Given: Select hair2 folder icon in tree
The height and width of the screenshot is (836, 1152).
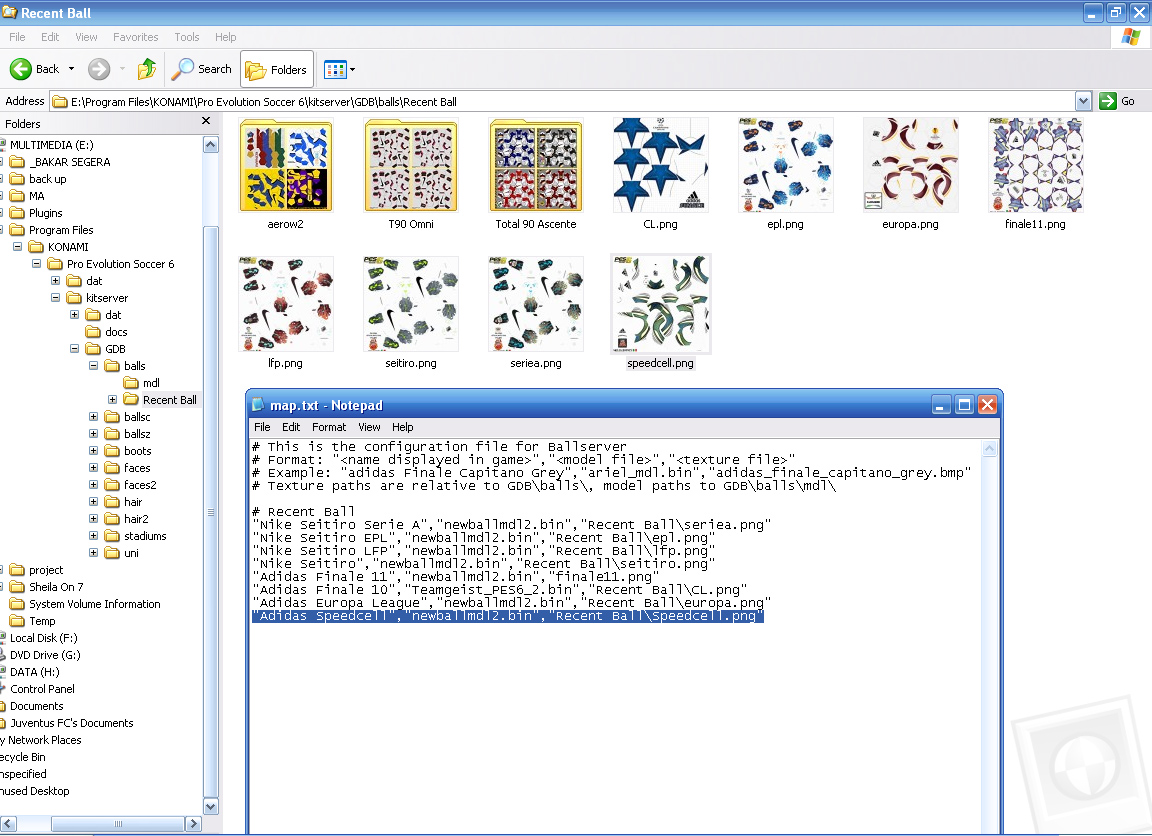Looking at the screenshot, I should (x=112, y=519).
